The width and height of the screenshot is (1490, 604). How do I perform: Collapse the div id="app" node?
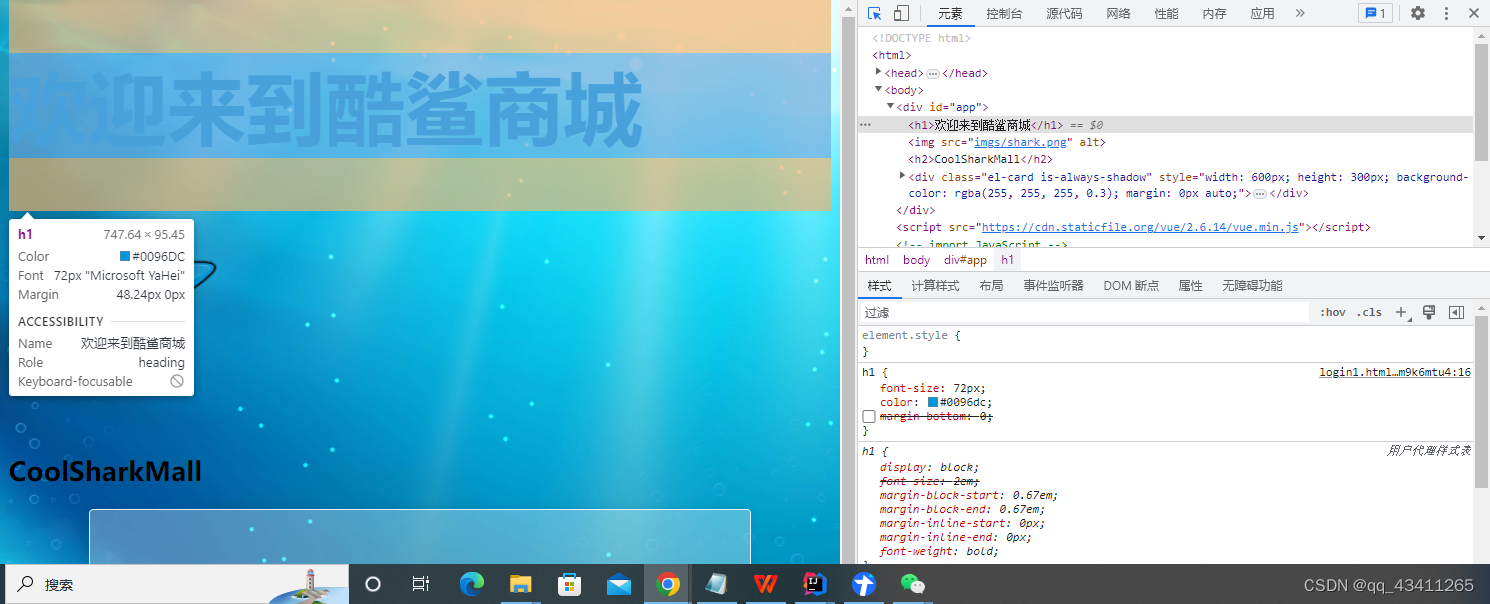[890, 106]
